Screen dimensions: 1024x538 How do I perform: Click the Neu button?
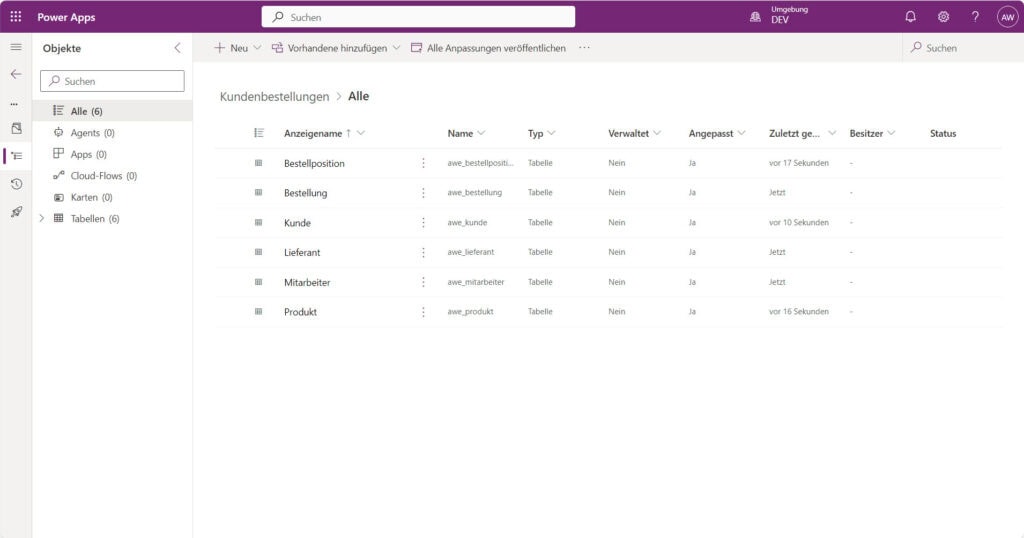[231, 48]
